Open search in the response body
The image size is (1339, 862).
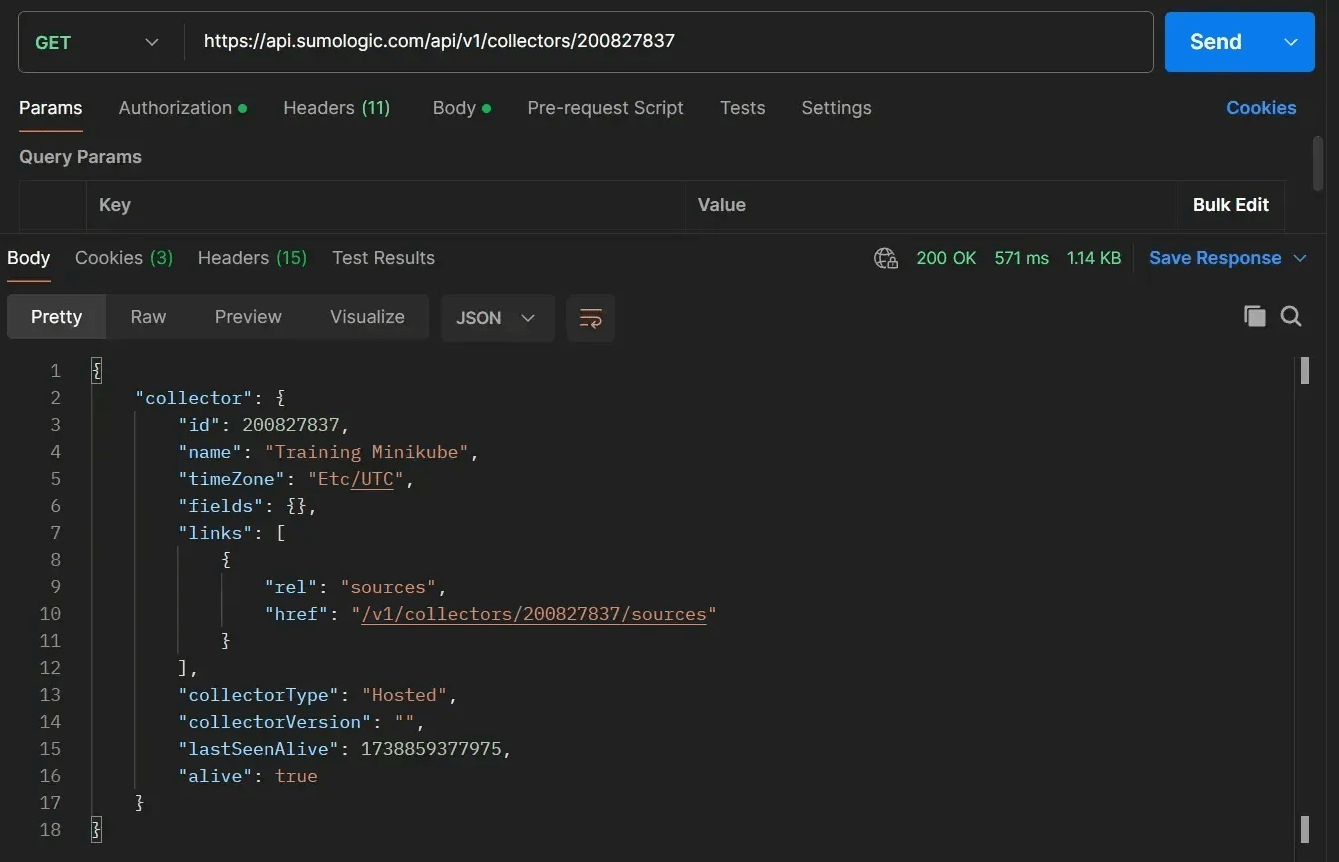click(1291, 317)
